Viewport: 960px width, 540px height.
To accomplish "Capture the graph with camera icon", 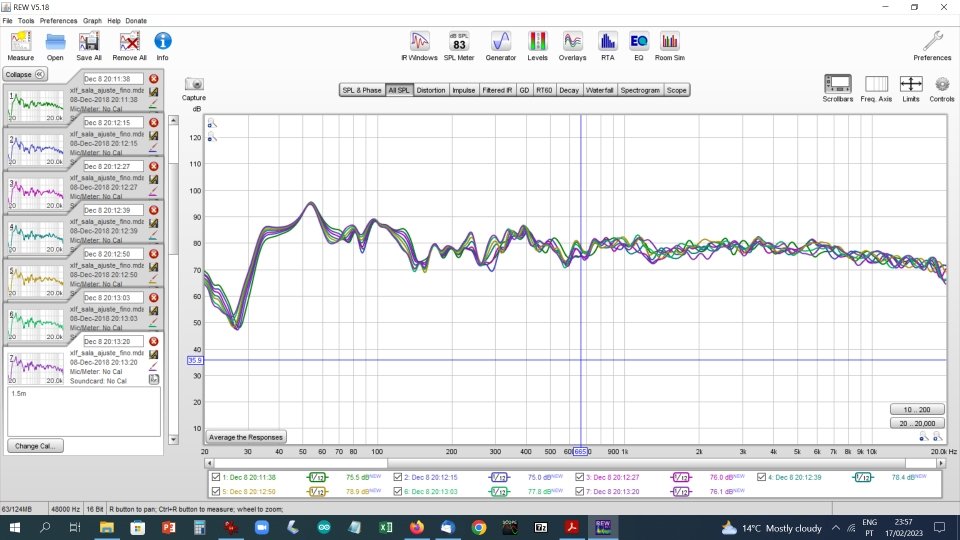I will (x=194, y=84).
